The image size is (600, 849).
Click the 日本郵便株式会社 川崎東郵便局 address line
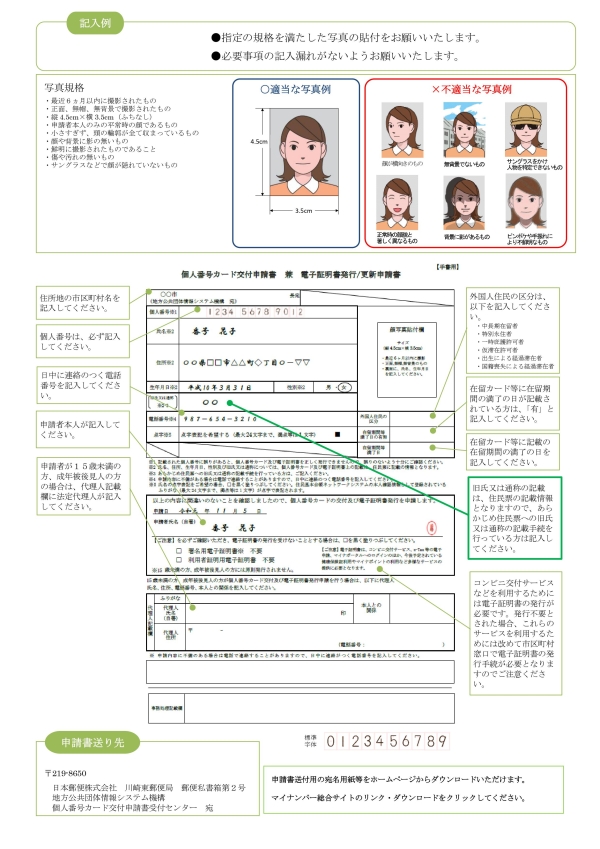[148, 787]
